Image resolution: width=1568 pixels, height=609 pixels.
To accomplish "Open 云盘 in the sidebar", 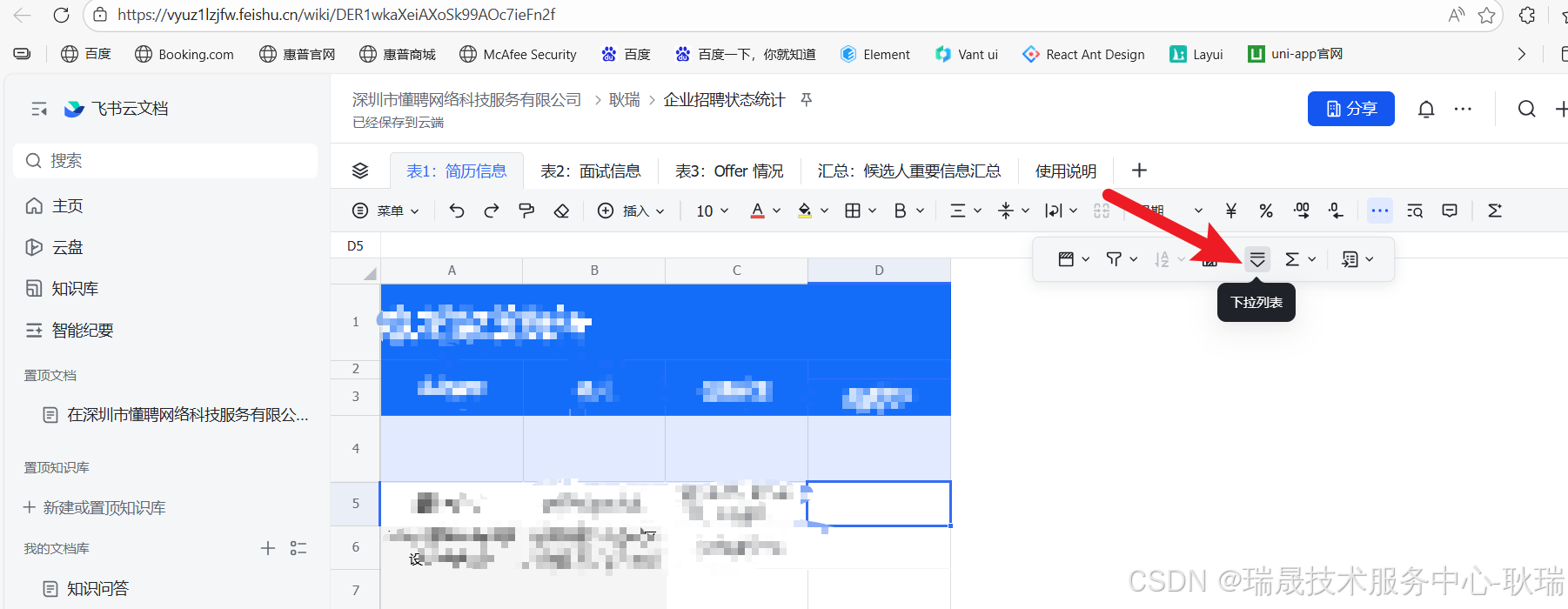I will pyautogui.click(x=67, y=248).
